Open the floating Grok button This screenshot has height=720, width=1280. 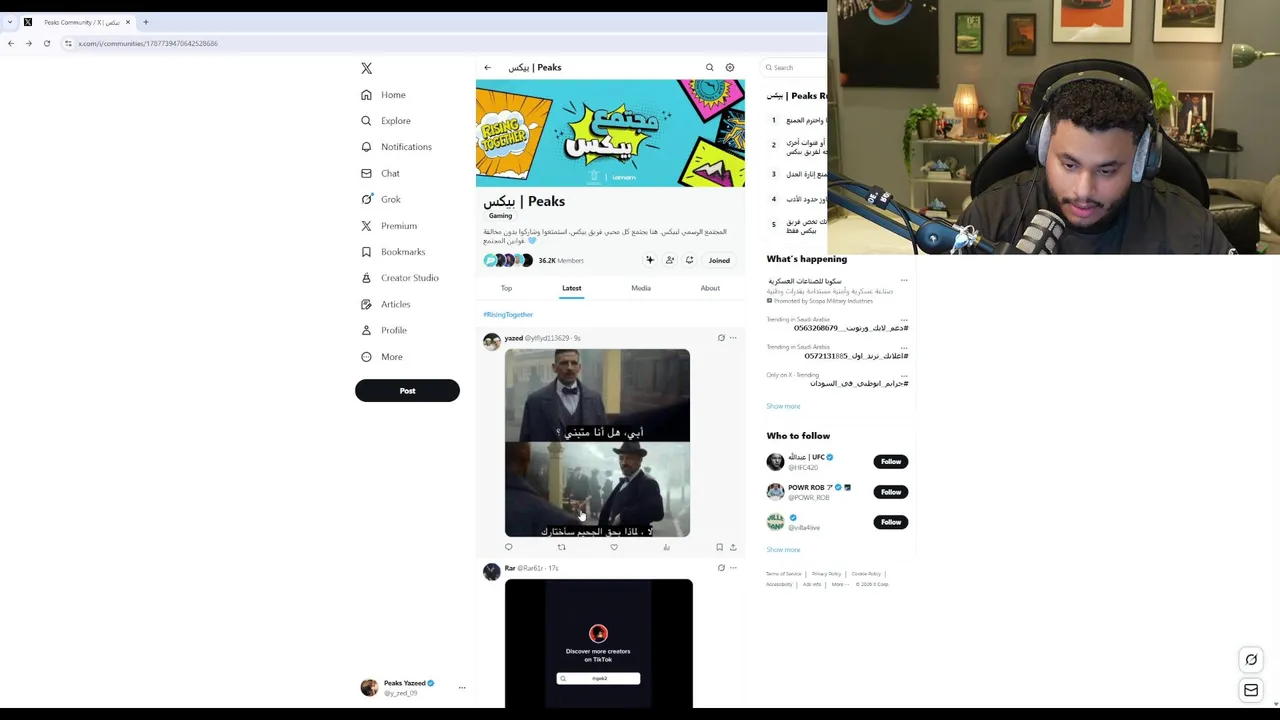click(1251, 660)
